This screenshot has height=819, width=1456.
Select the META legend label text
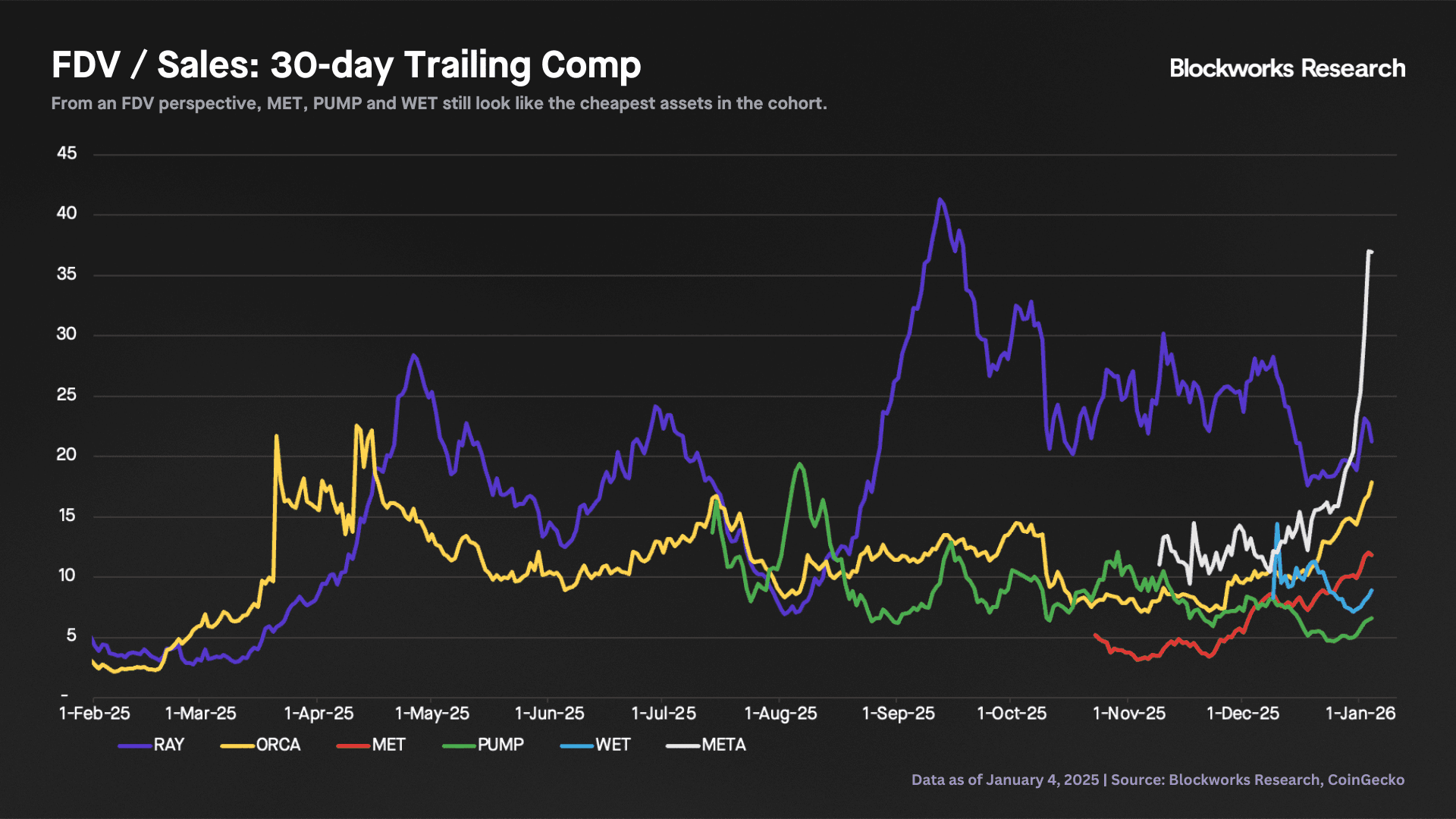point(723,745)
